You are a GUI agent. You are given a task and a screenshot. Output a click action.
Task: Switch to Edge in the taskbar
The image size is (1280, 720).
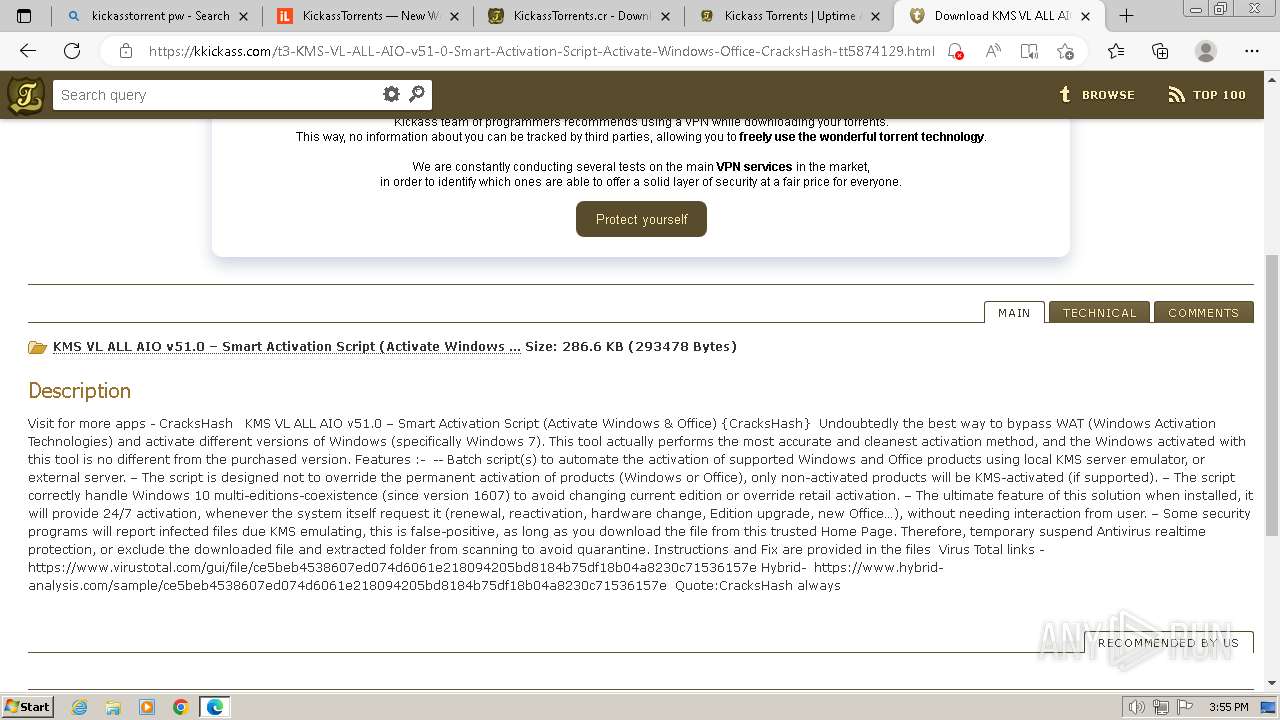coord(215,707)
